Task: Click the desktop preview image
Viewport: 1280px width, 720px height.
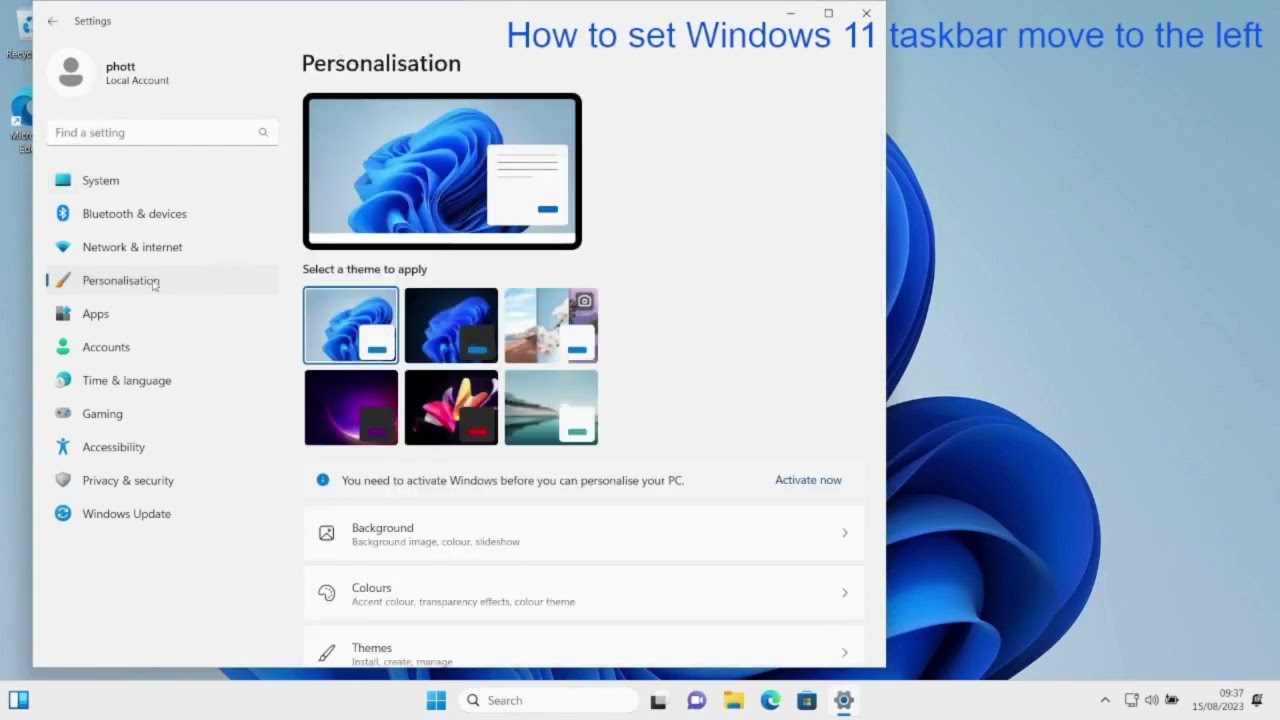Action: tap(442, 171)
